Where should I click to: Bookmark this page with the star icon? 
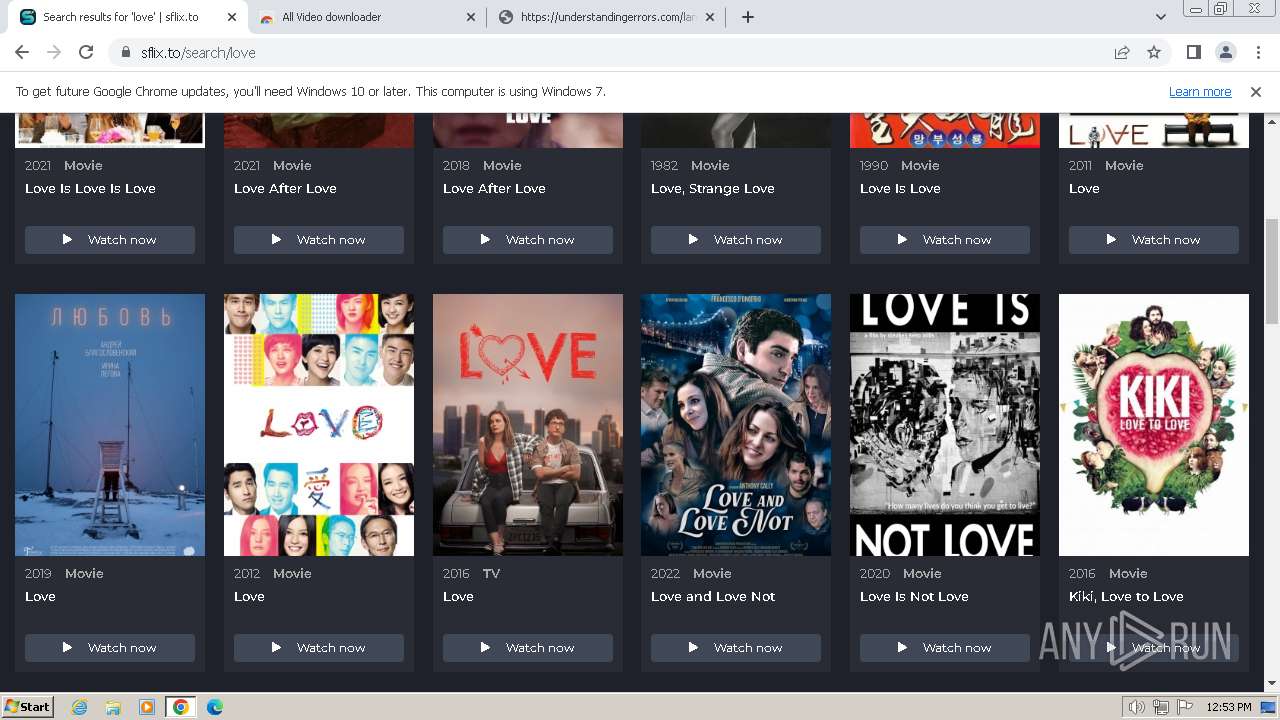pos(1154,52)
